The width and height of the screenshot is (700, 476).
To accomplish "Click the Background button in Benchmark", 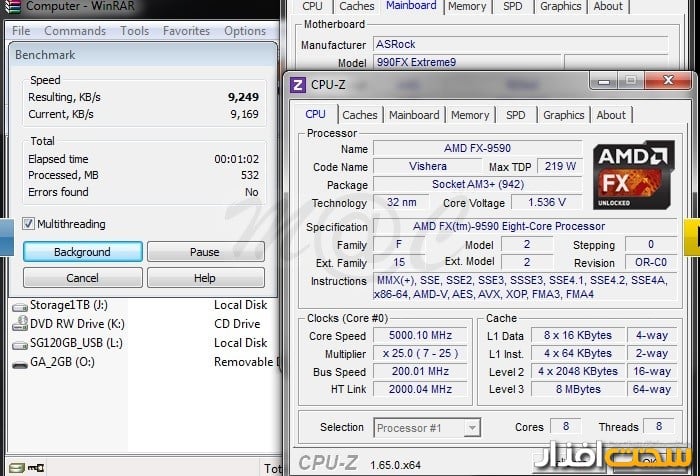I will 83,252.
